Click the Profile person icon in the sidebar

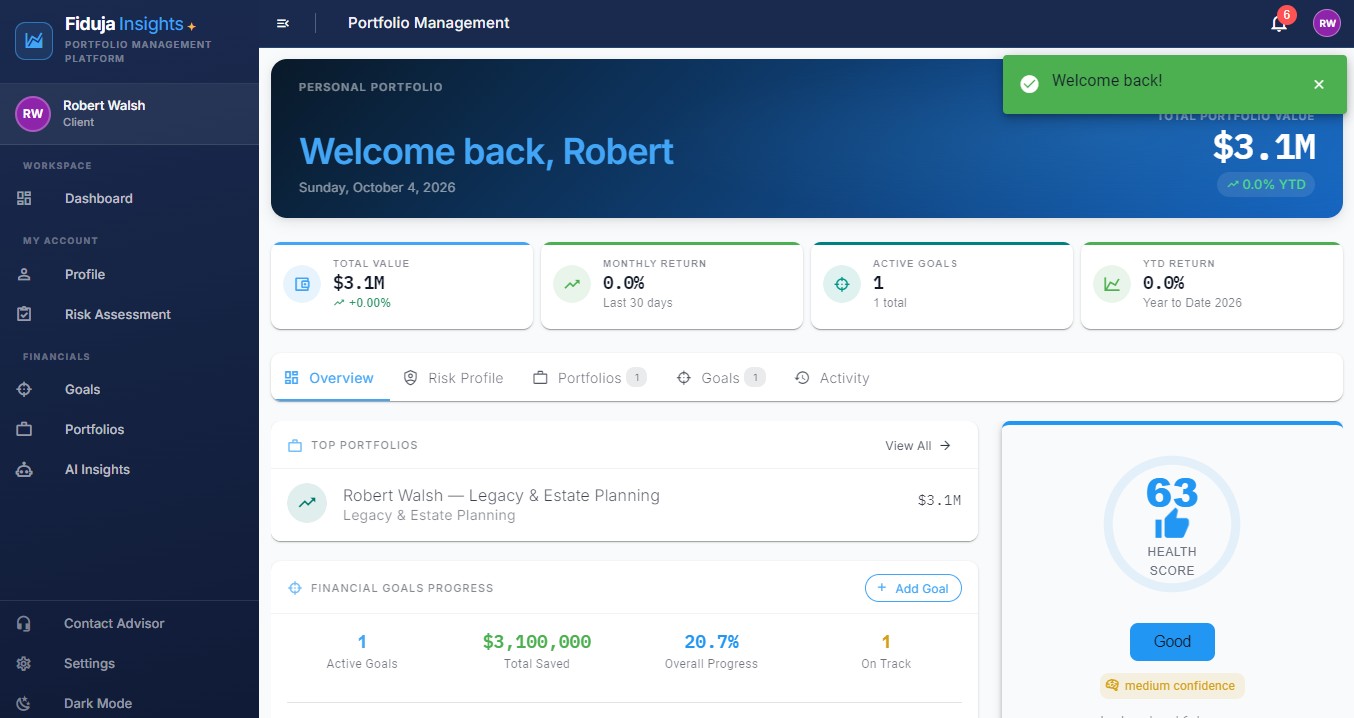(x=25, y=274)
